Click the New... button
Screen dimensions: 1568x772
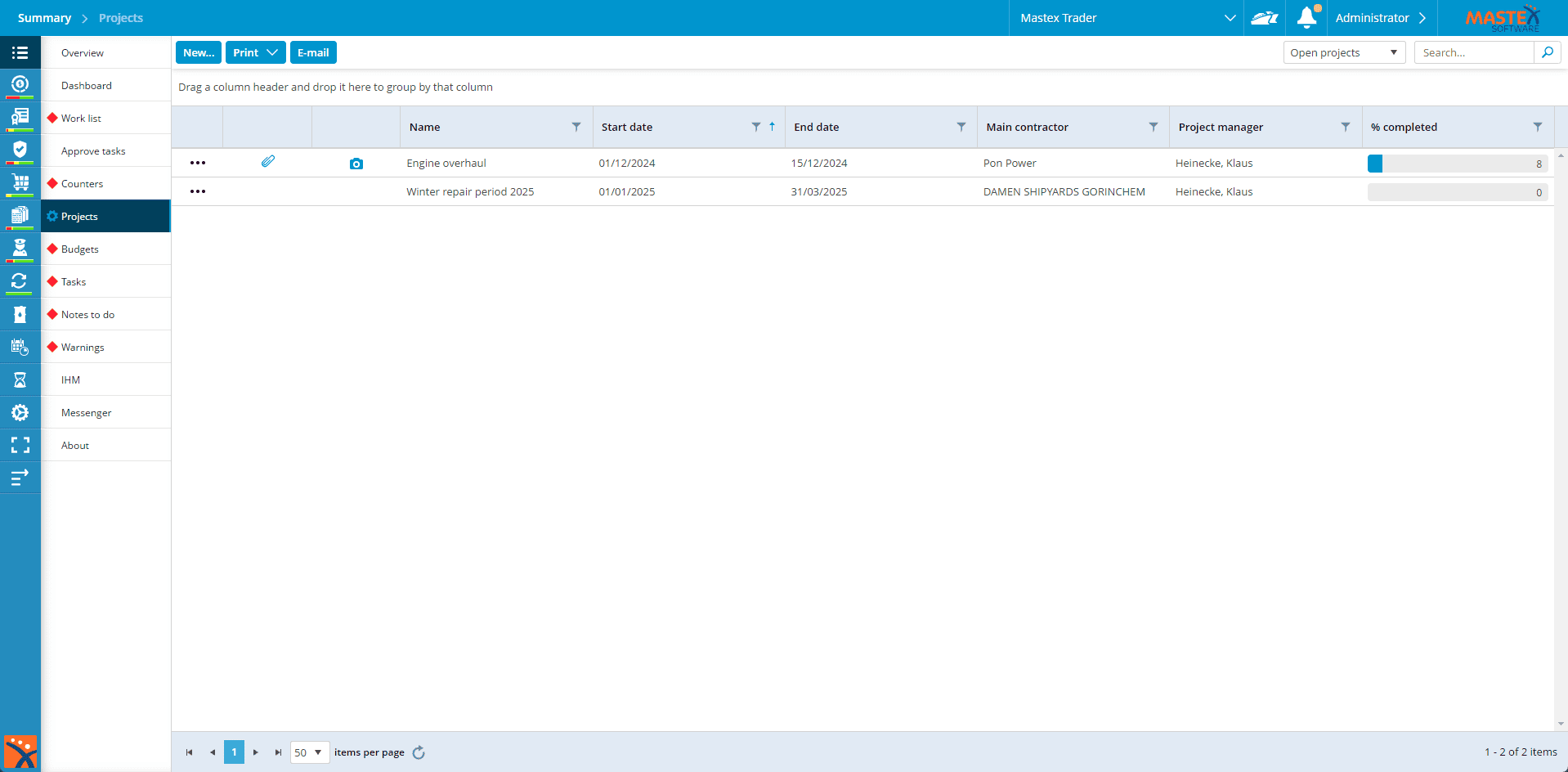pos(199,52)
